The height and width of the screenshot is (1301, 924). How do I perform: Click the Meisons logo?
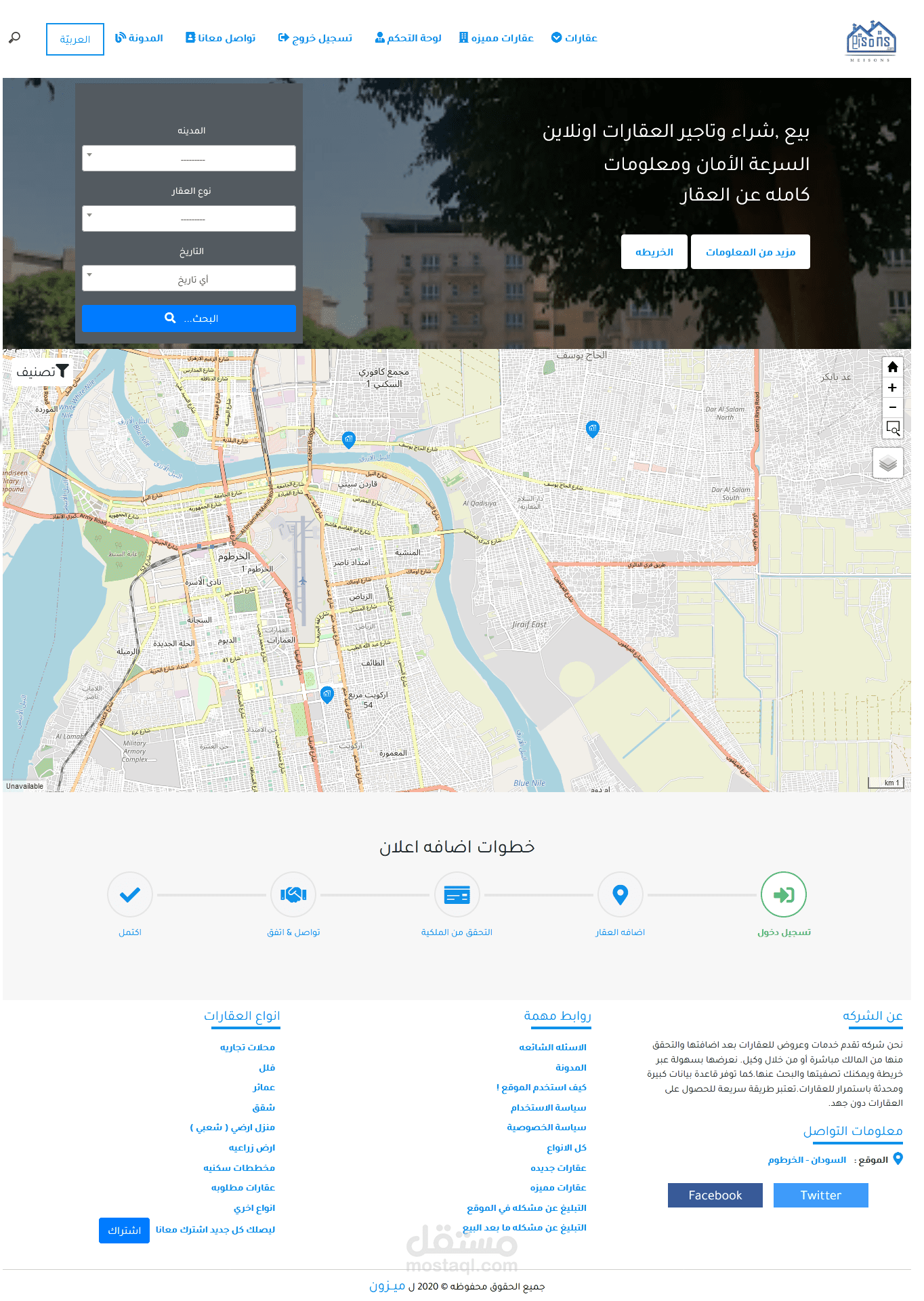pyautogui.click(x=871, y=41)
